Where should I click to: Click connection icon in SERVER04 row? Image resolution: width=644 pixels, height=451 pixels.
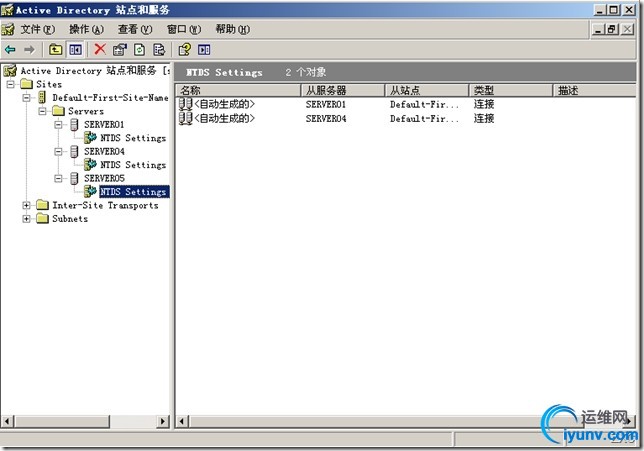(x=186, y=118)
